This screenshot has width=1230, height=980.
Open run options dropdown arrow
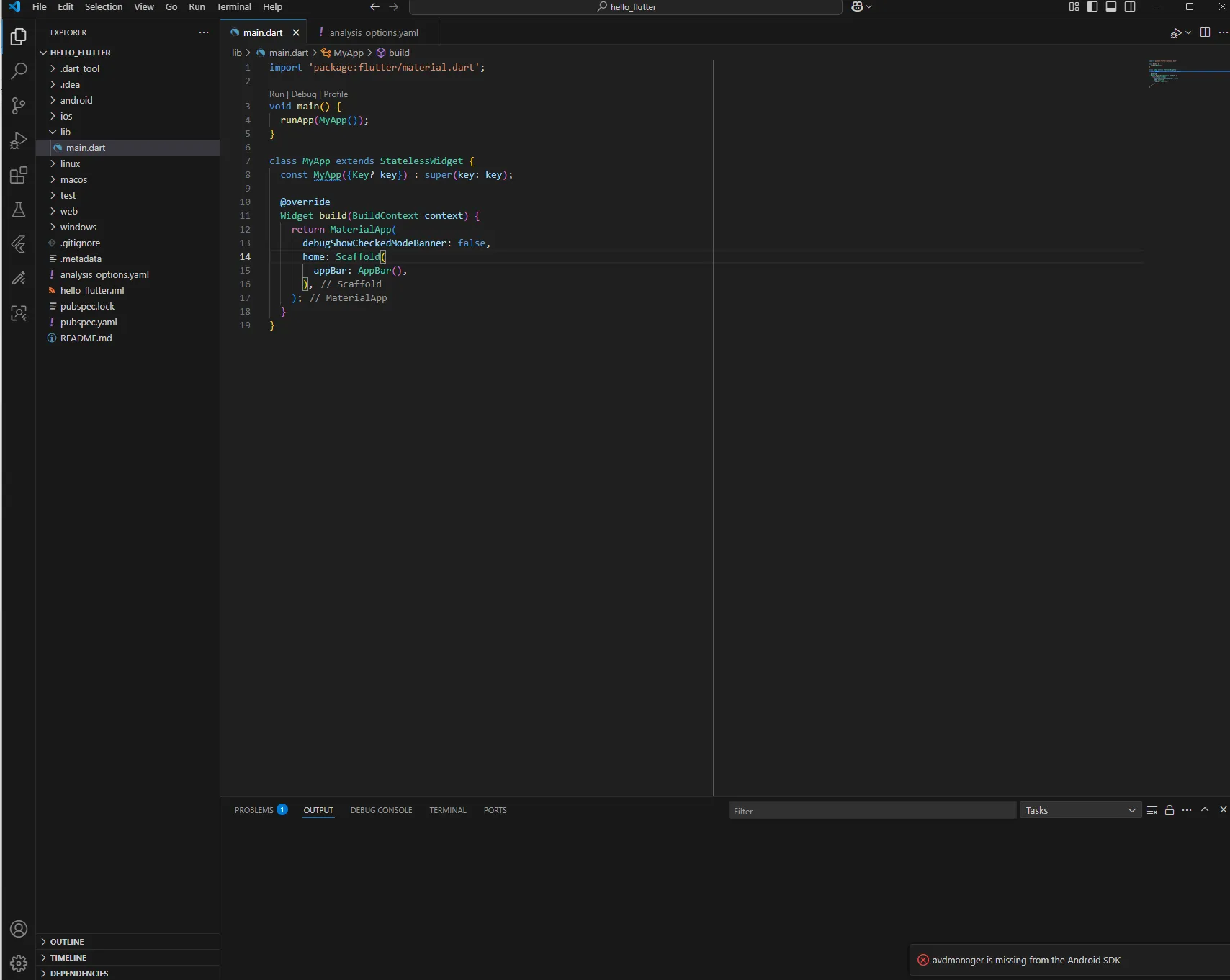click(1188, 32)
